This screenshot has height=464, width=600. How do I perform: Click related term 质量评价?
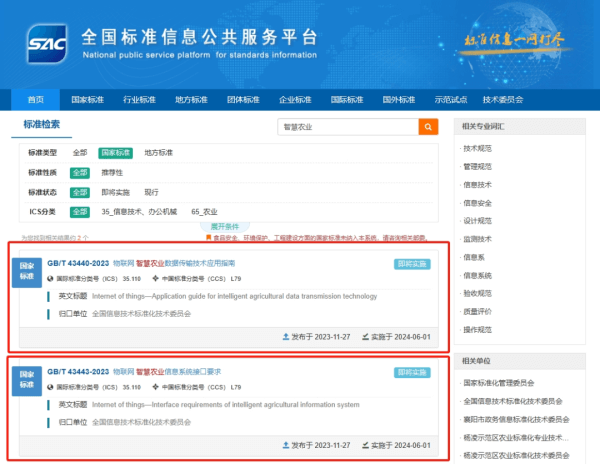point(478,311)
